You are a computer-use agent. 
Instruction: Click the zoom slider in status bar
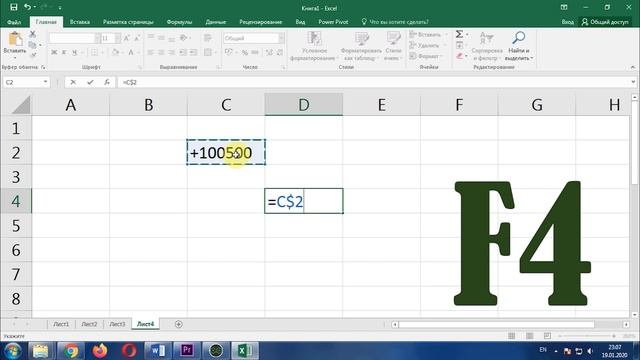(587, 336)
